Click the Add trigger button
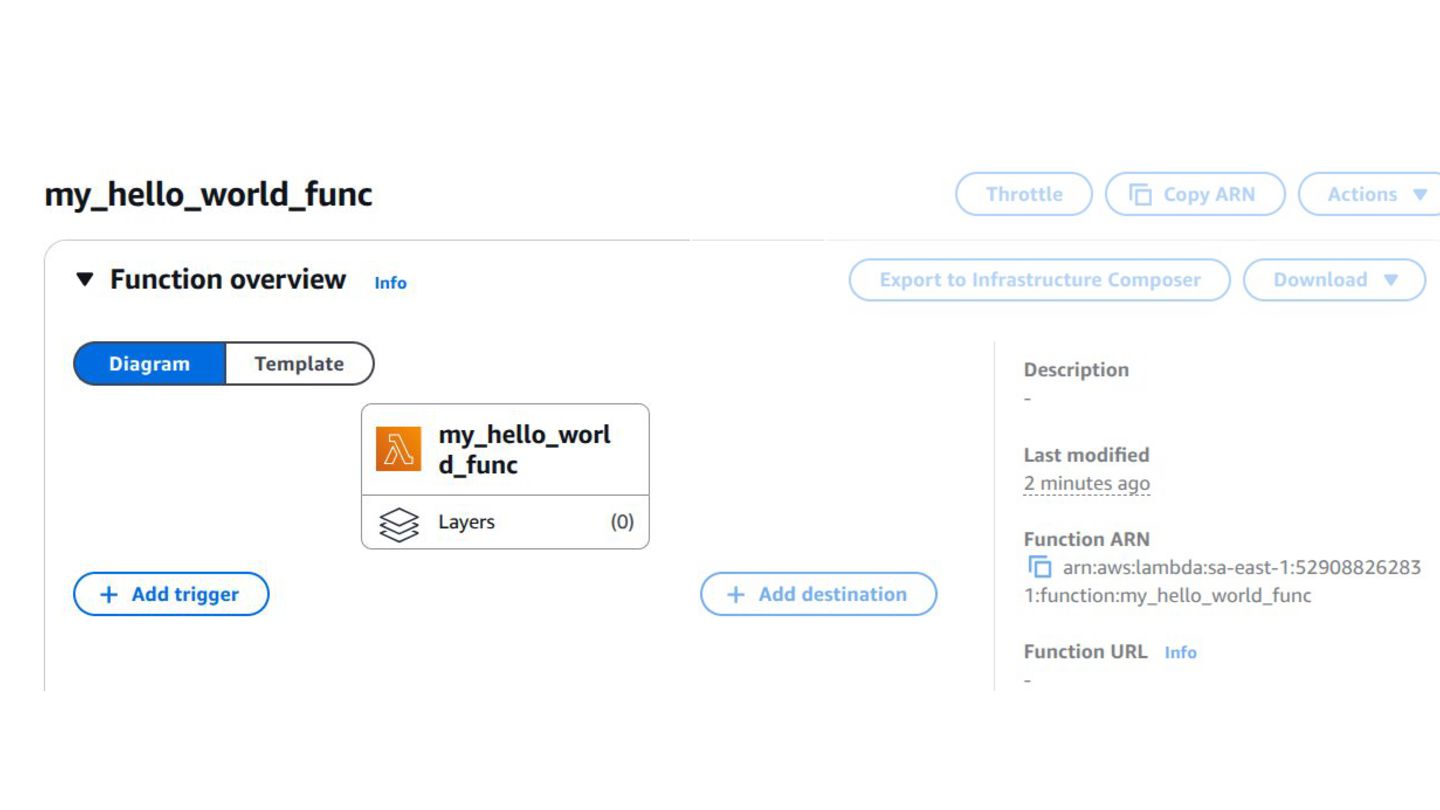The image size is (1440, 810). click(x=171, y=594)
